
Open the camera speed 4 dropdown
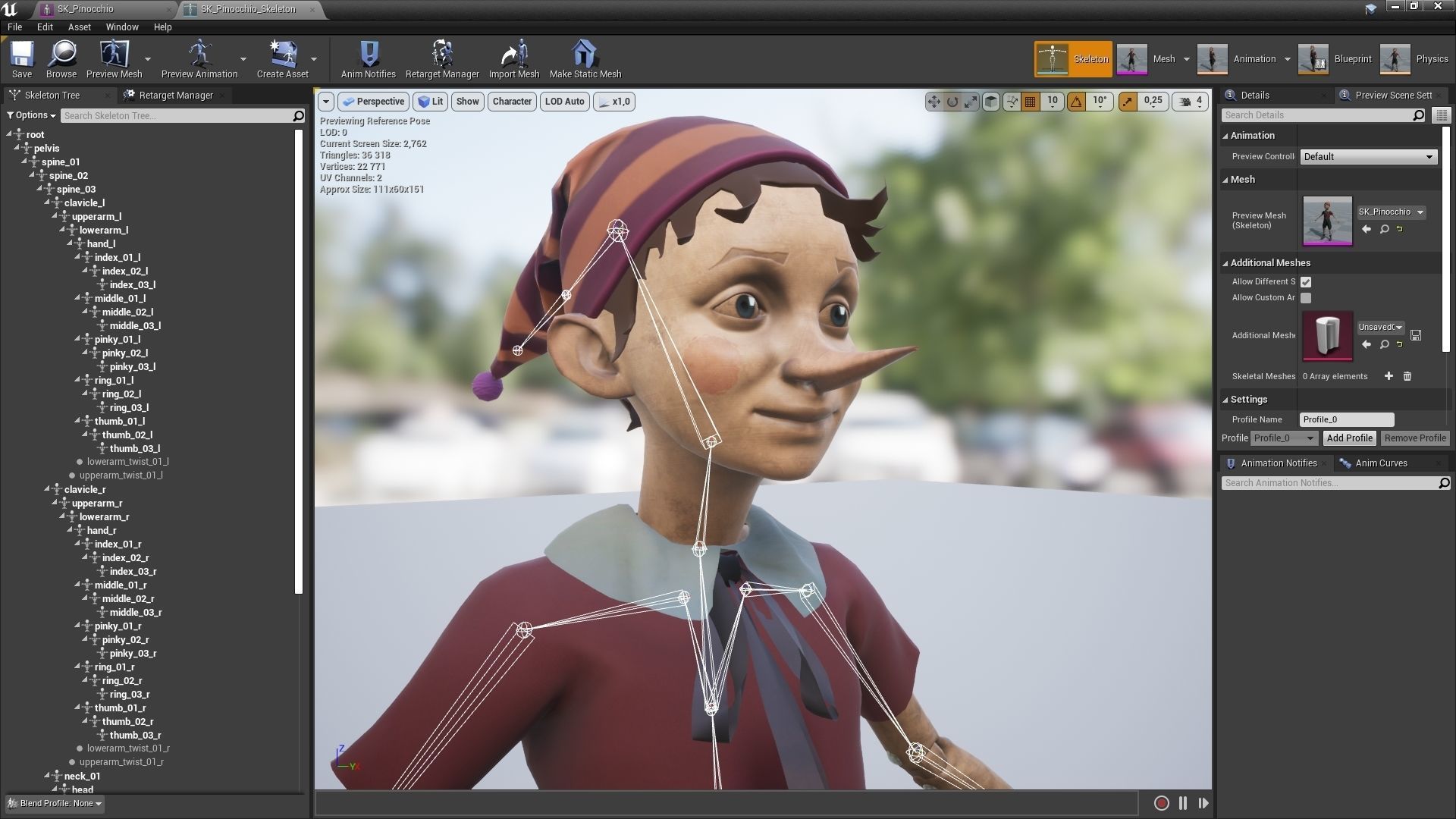1190,102
